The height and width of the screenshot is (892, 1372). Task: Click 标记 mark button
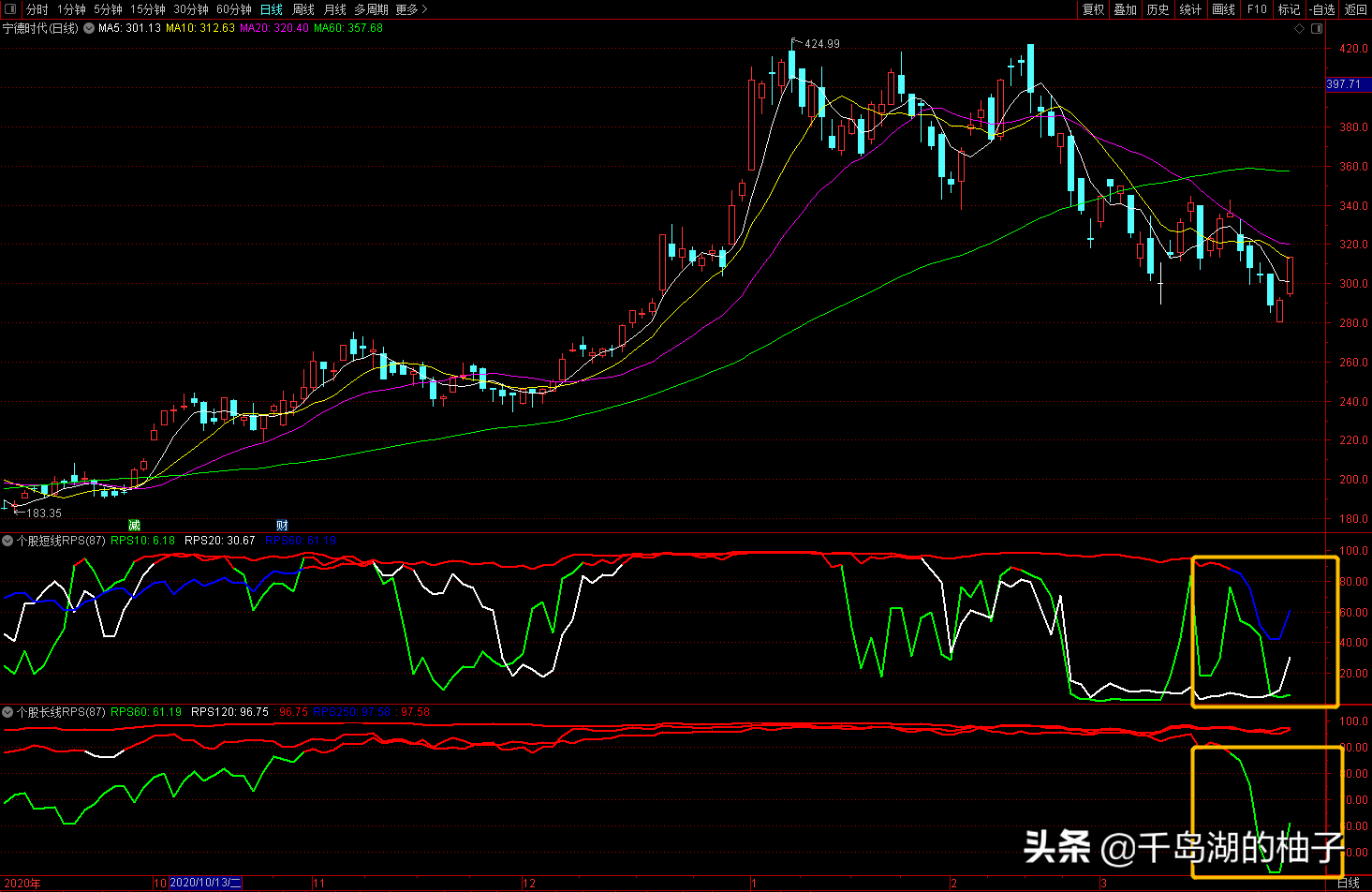click(x=1290, y=9)
